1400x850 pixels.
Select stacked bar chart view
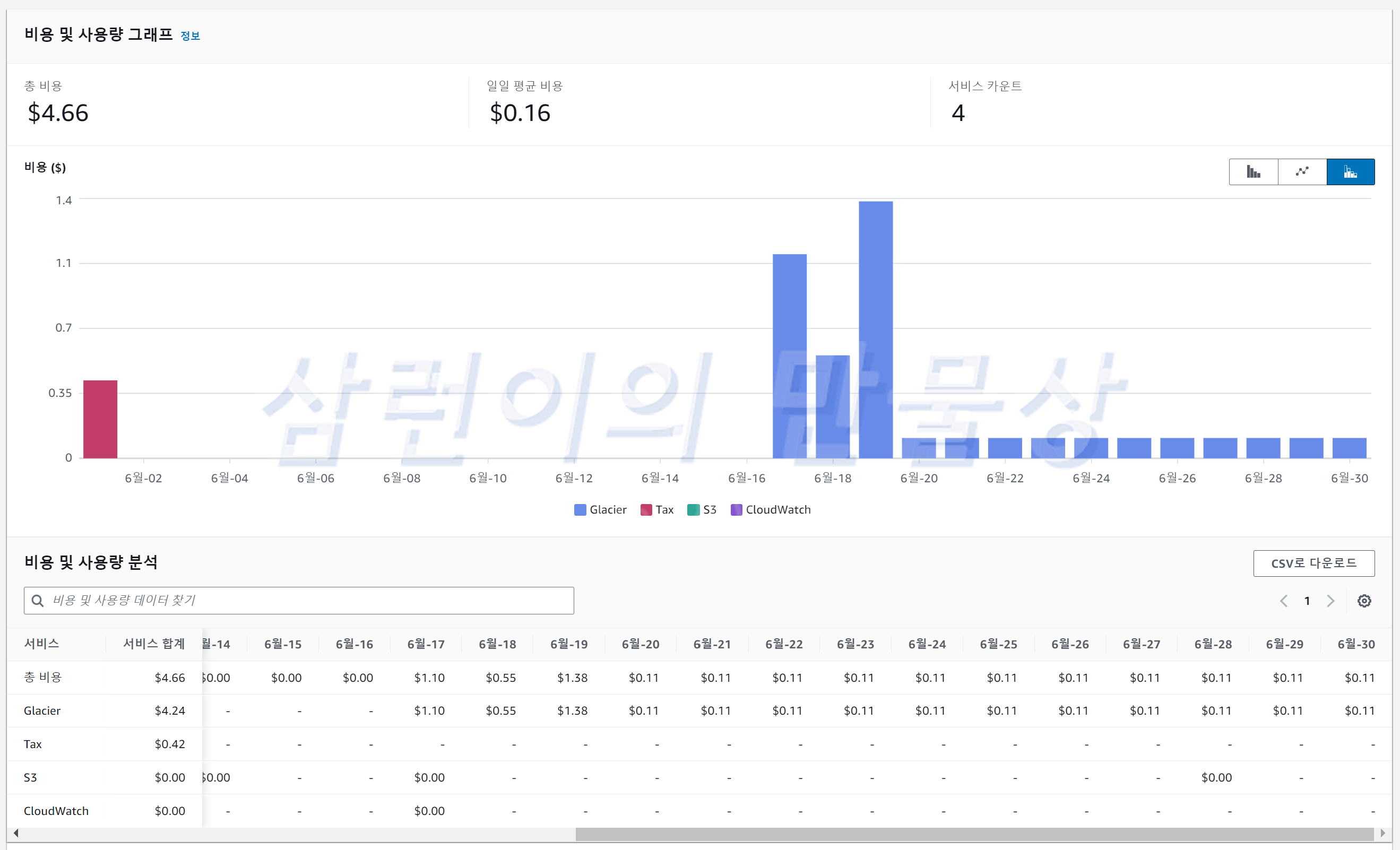point(1350,171)
